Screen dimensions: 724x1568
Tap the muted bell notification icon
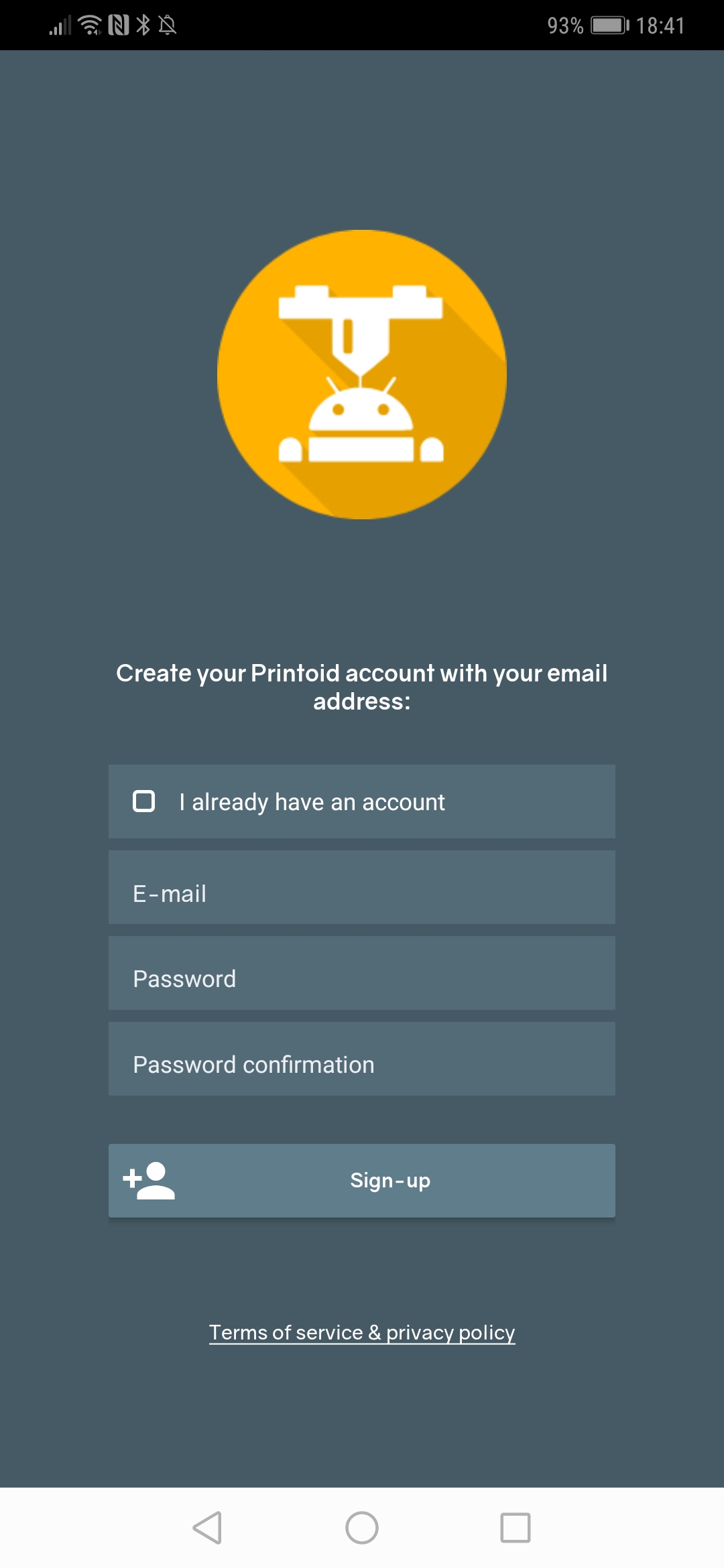point(168,25)
